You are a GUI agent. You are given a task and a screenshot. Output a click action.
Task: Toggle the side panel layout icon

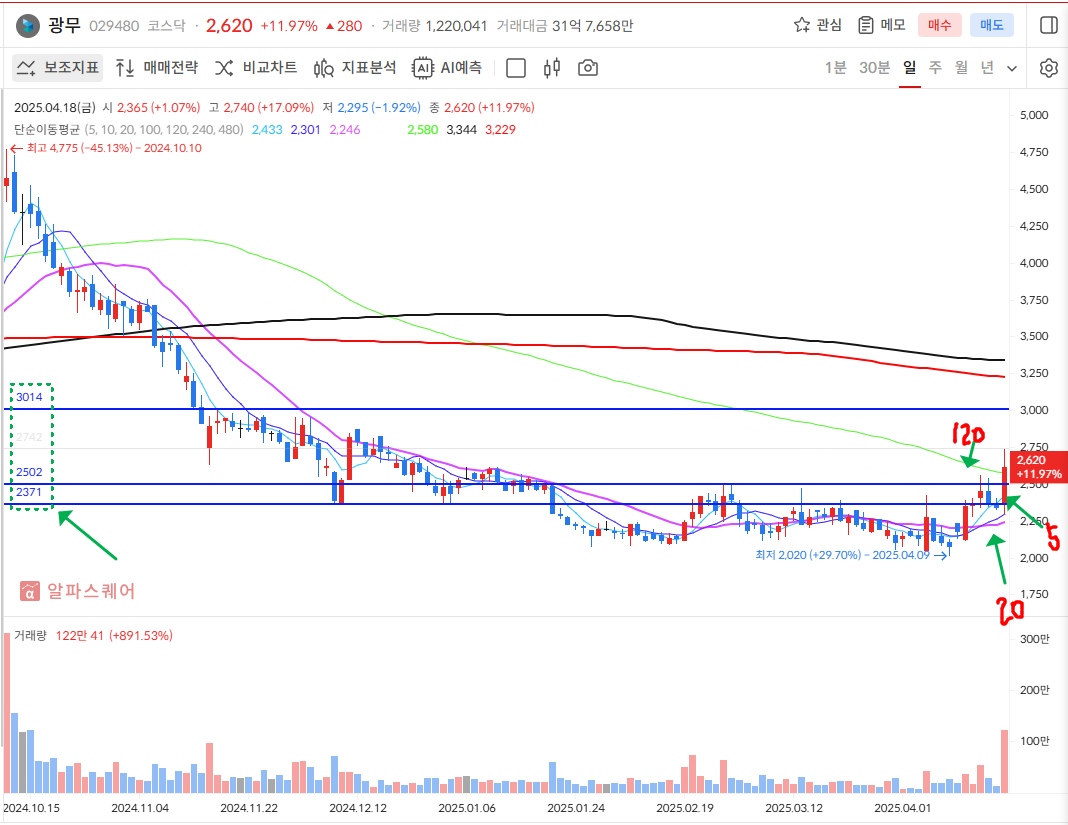[1048, 25]
